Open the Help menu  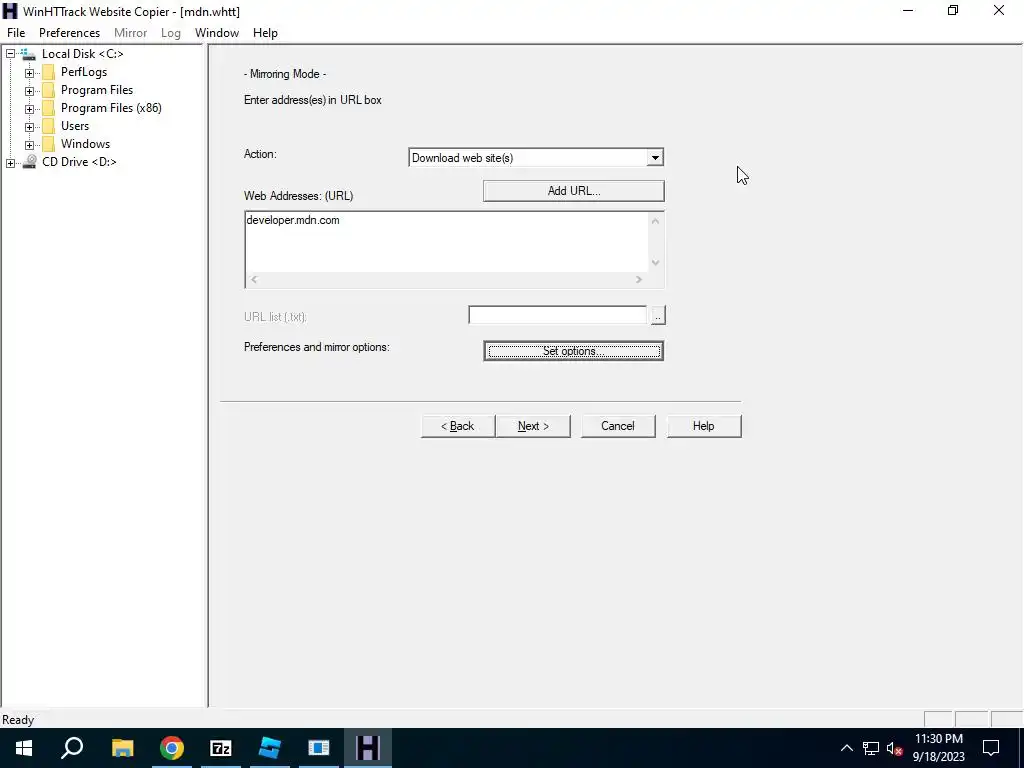(x=265, y=33)
